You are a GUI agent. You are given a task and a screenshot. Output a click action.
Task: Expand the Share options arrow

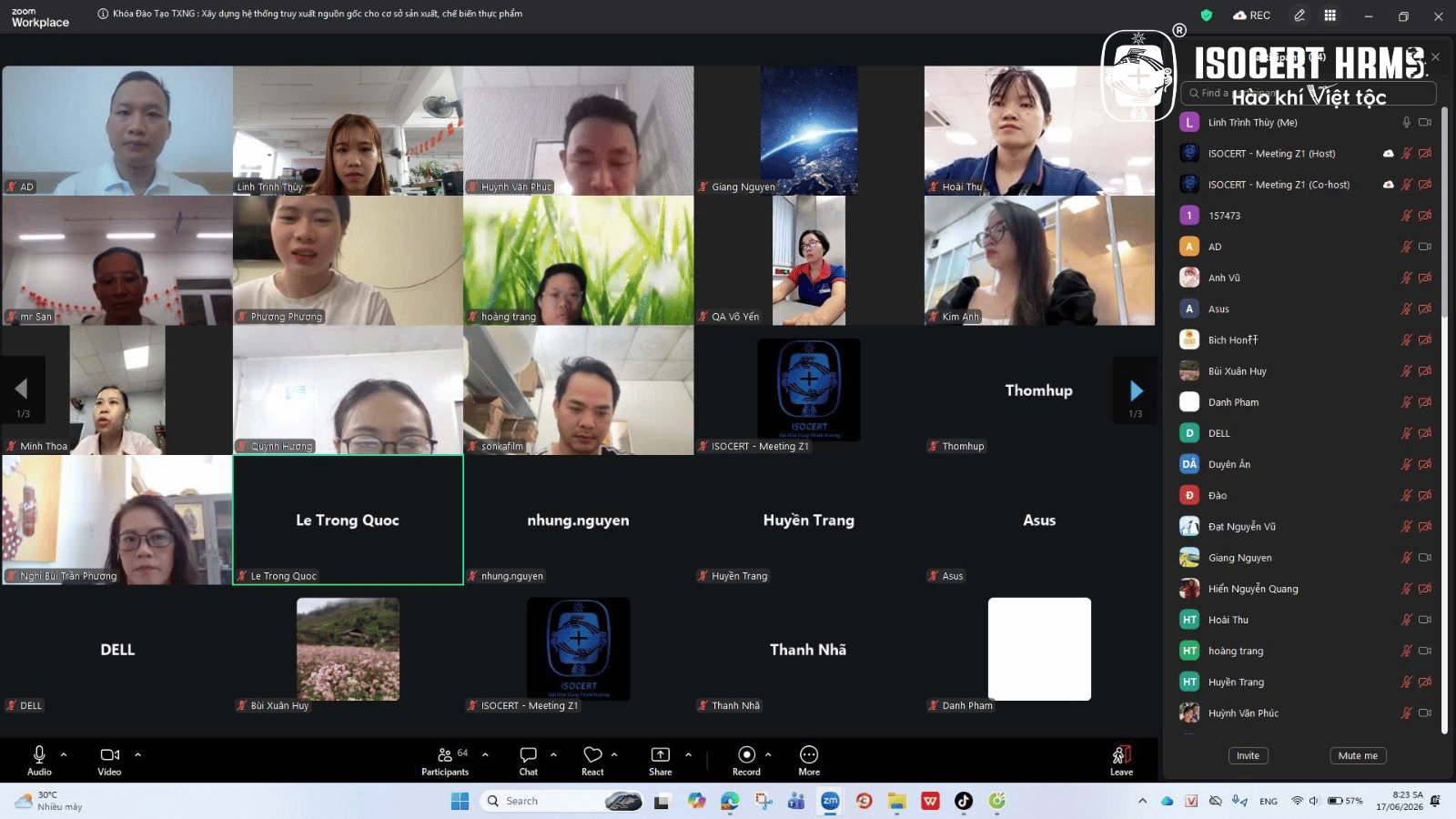point(688,754)
